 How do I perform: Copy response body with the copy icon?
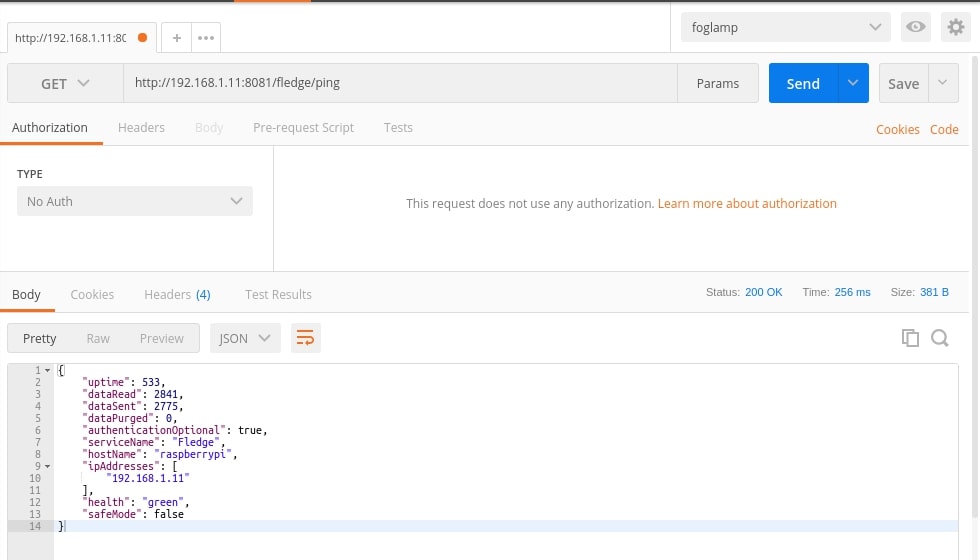pos(910,338)
